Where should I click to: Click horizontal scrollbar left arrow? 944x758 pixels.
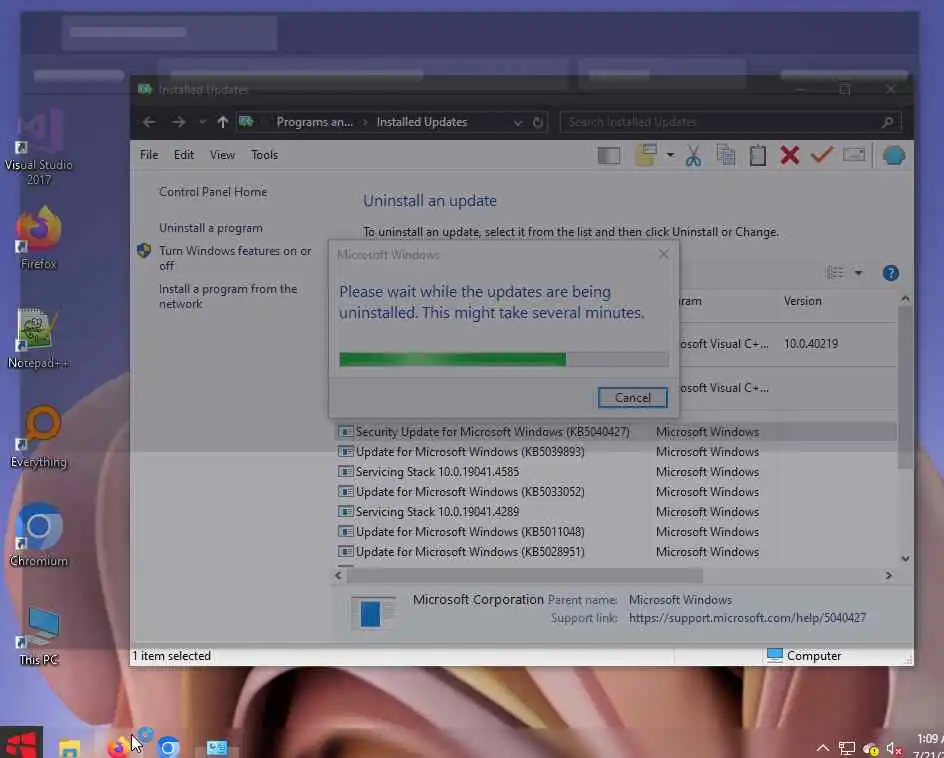[338, 576]
